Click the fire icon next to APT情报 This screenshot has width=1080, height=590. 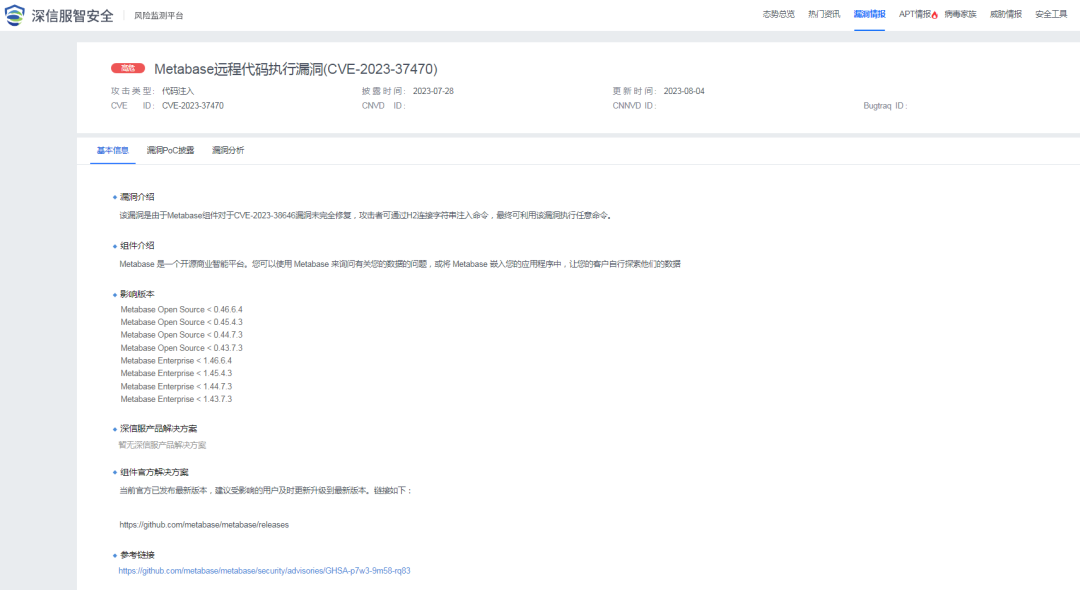935,15
